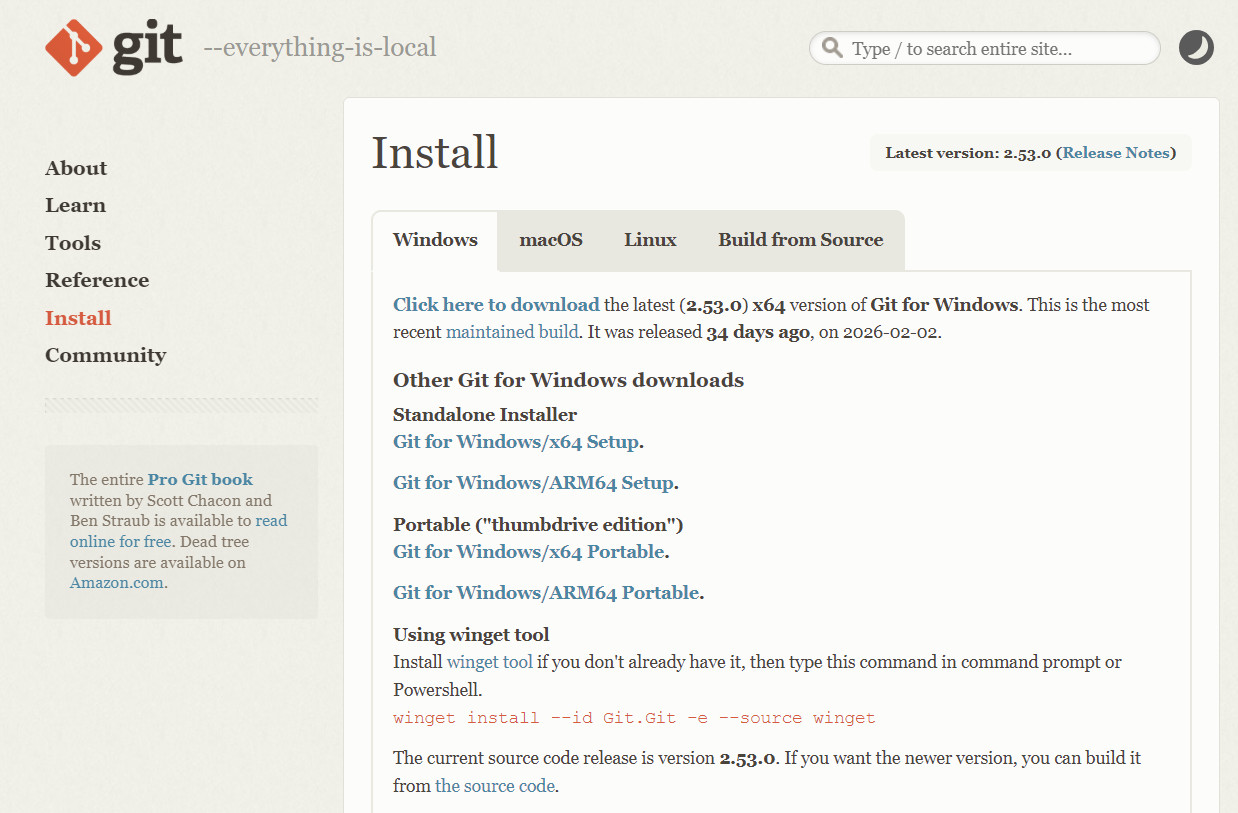This screenshot has width=1238, height=813.
Task: Open Community page
Action: (x=105, y=355)
